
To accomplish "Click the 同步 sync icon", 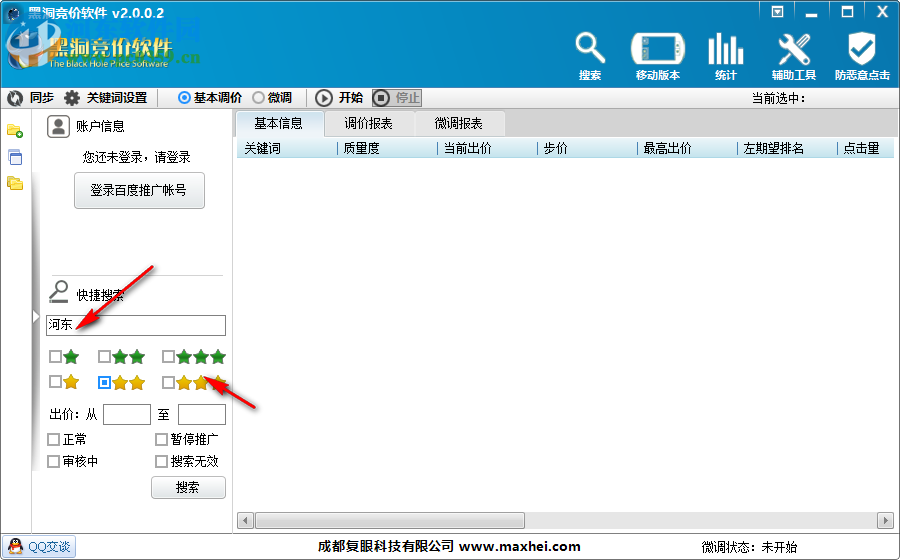I will 15,98.
